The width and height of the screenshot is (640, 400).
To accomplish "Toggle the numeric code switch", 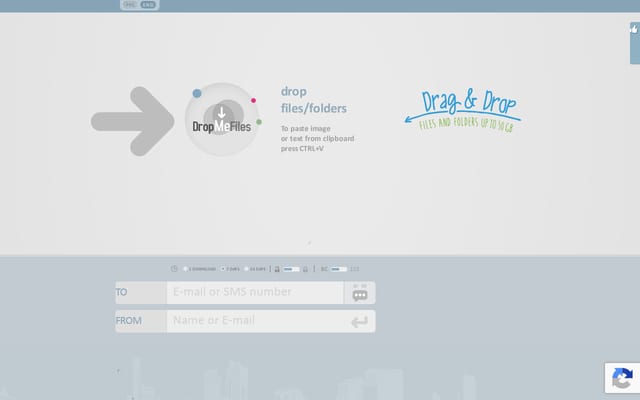I will click(339, 269).
